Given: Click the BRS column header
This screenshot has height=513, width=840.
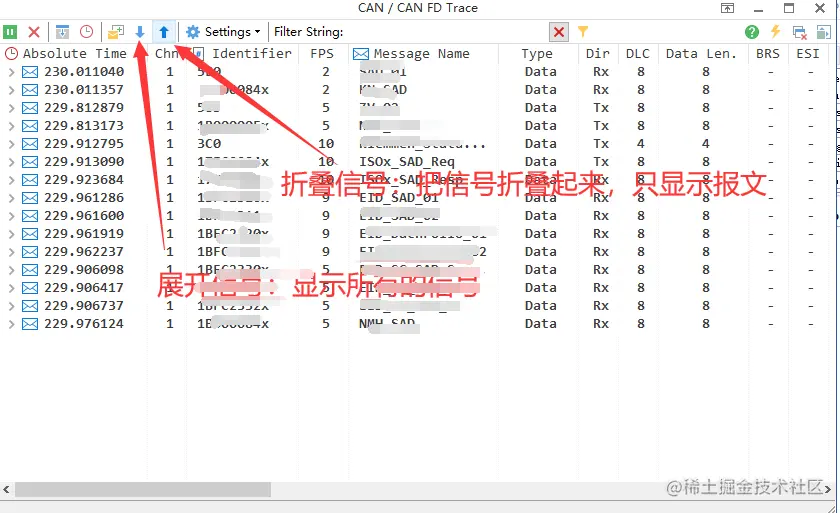Looking at the screenshot, I should pyautogui.click(x=768, y=54).
